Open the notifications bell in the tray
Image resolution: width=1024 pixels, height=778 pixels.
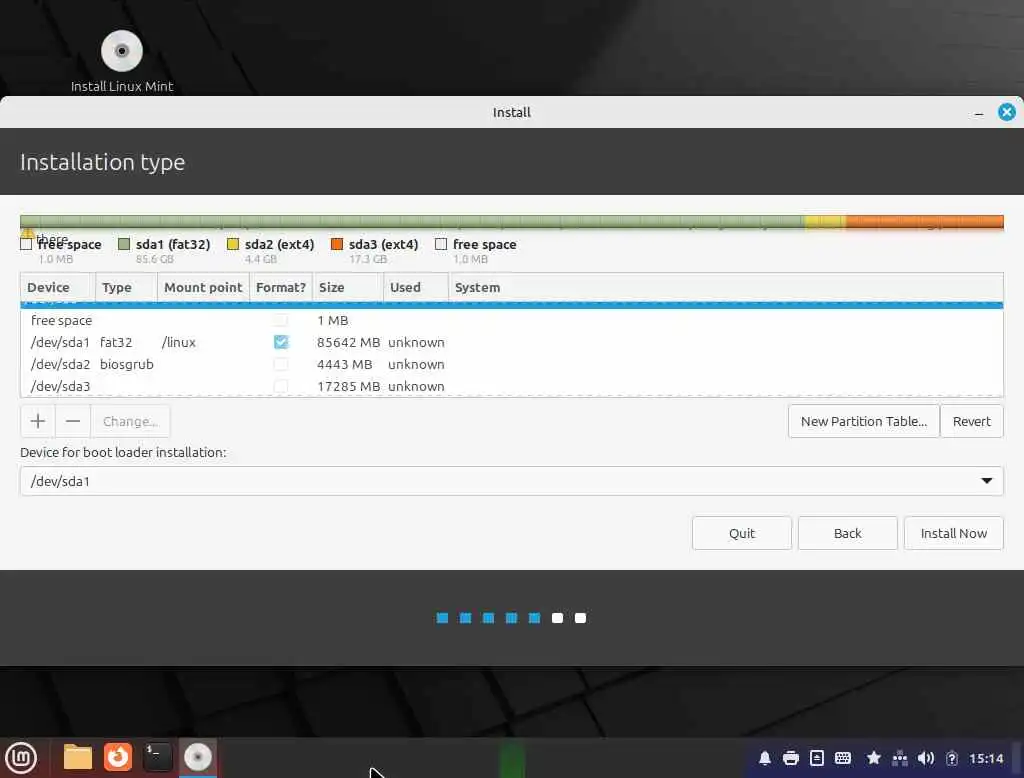point(765,758)
